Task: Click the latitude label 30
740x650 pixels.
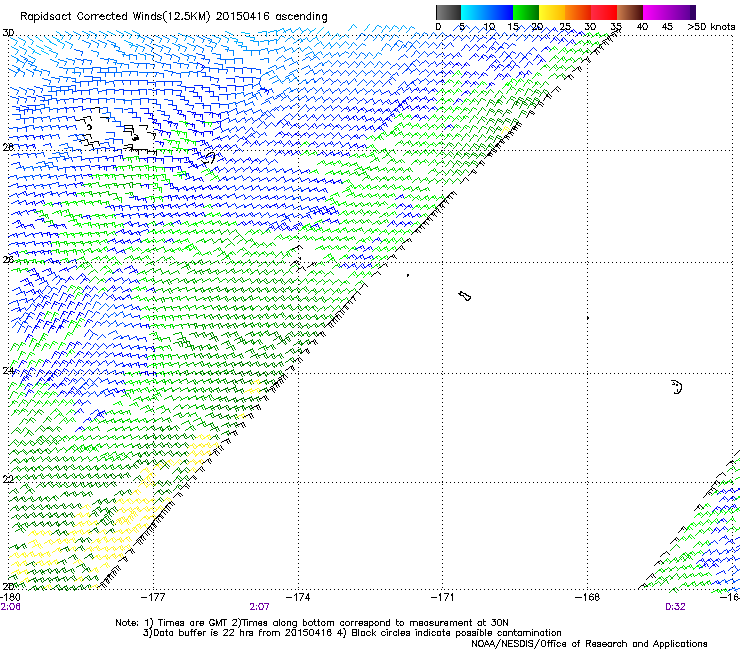Action: tap(8, 33)
